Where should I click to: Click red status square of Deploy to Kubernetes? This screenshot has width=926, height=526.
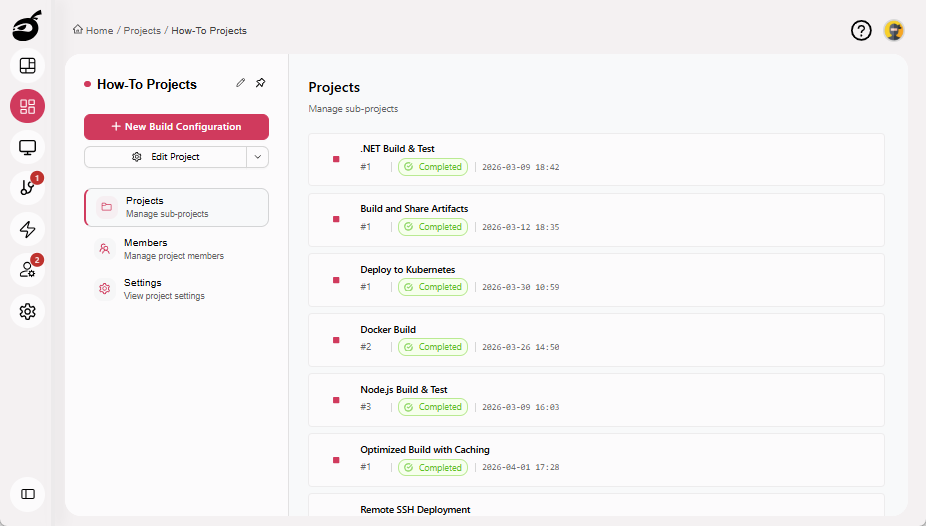(x=336, y=280)
